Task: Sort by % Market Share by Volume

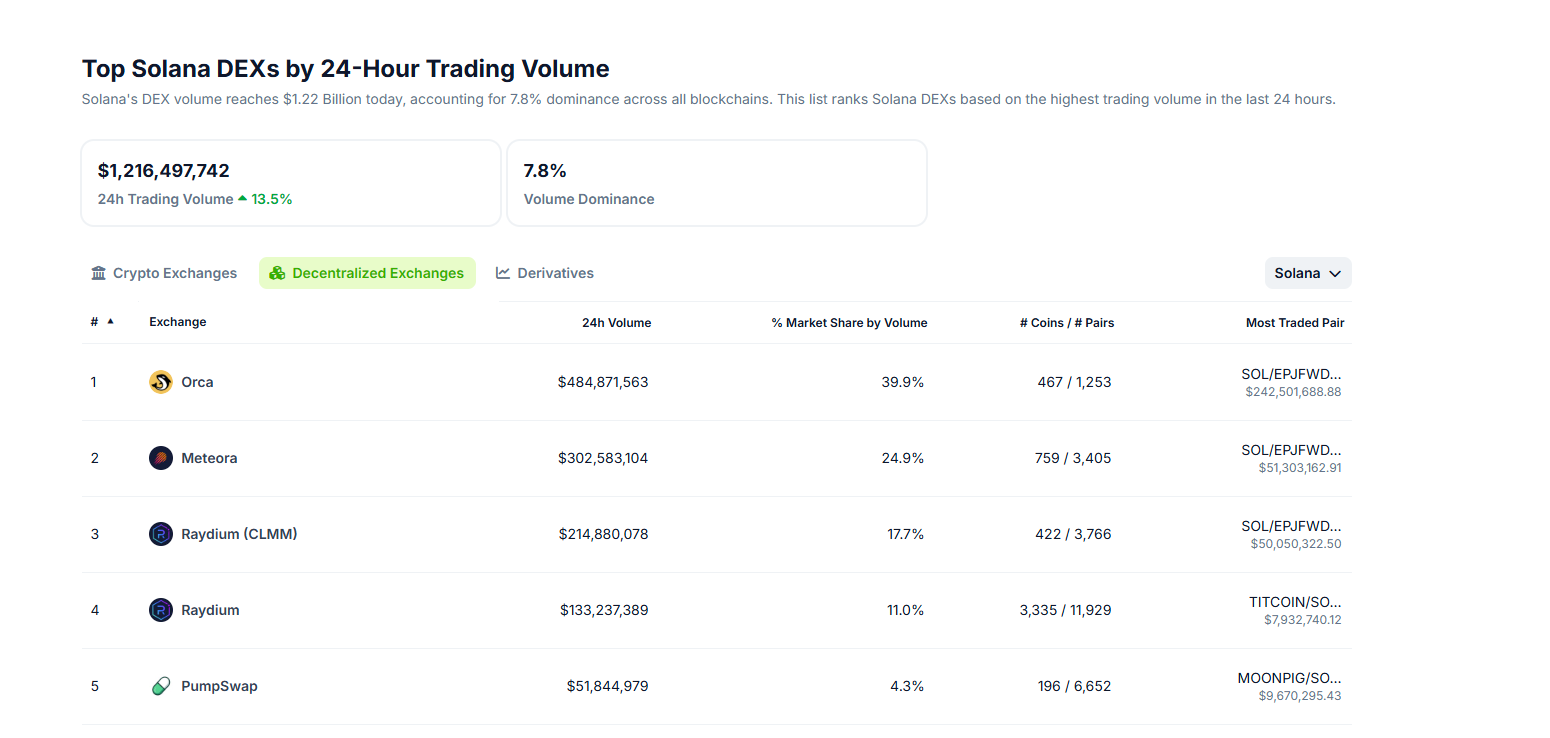Action: (849, 322)
